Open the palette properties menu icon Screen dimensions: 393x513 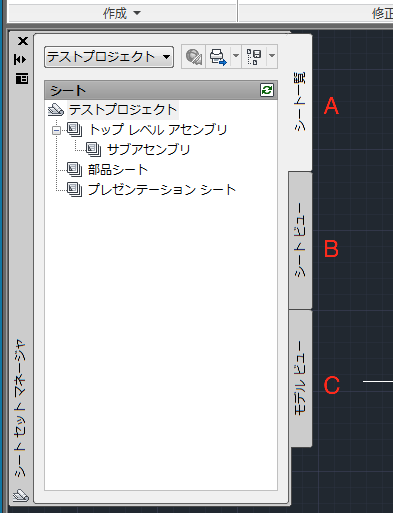coord(22,79)
